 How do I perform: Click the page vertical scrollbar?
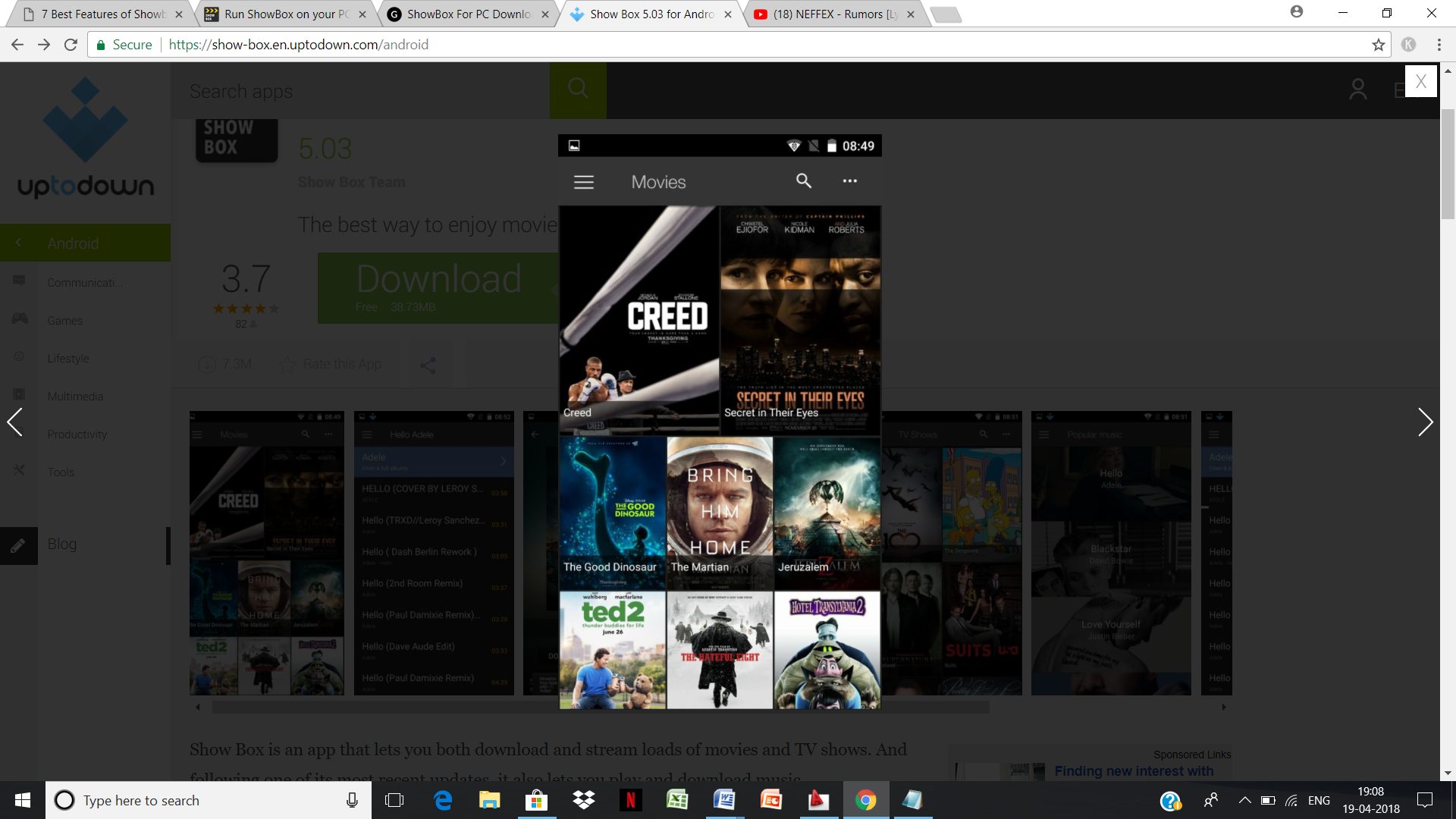click(1448, 163)
